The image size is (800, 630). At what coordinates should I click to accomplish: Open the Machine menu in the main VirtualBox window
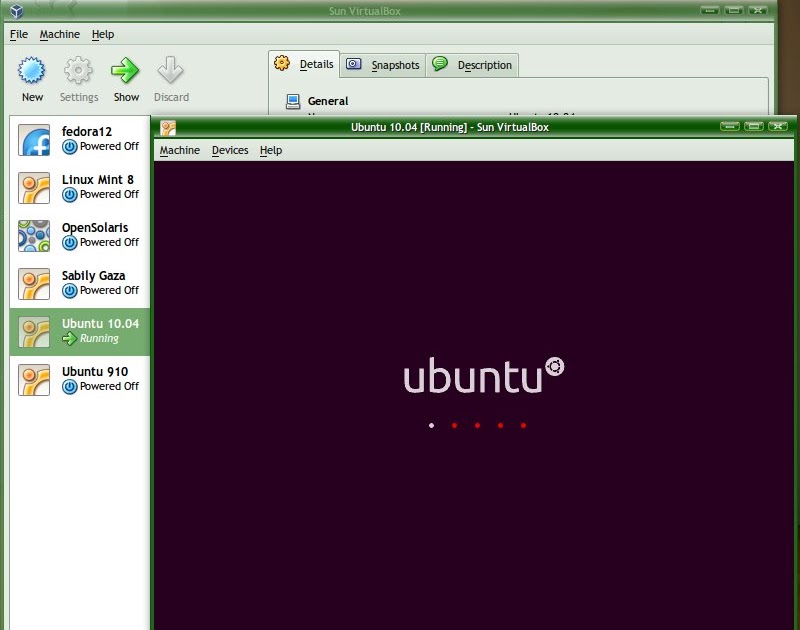tap(60, 34)
